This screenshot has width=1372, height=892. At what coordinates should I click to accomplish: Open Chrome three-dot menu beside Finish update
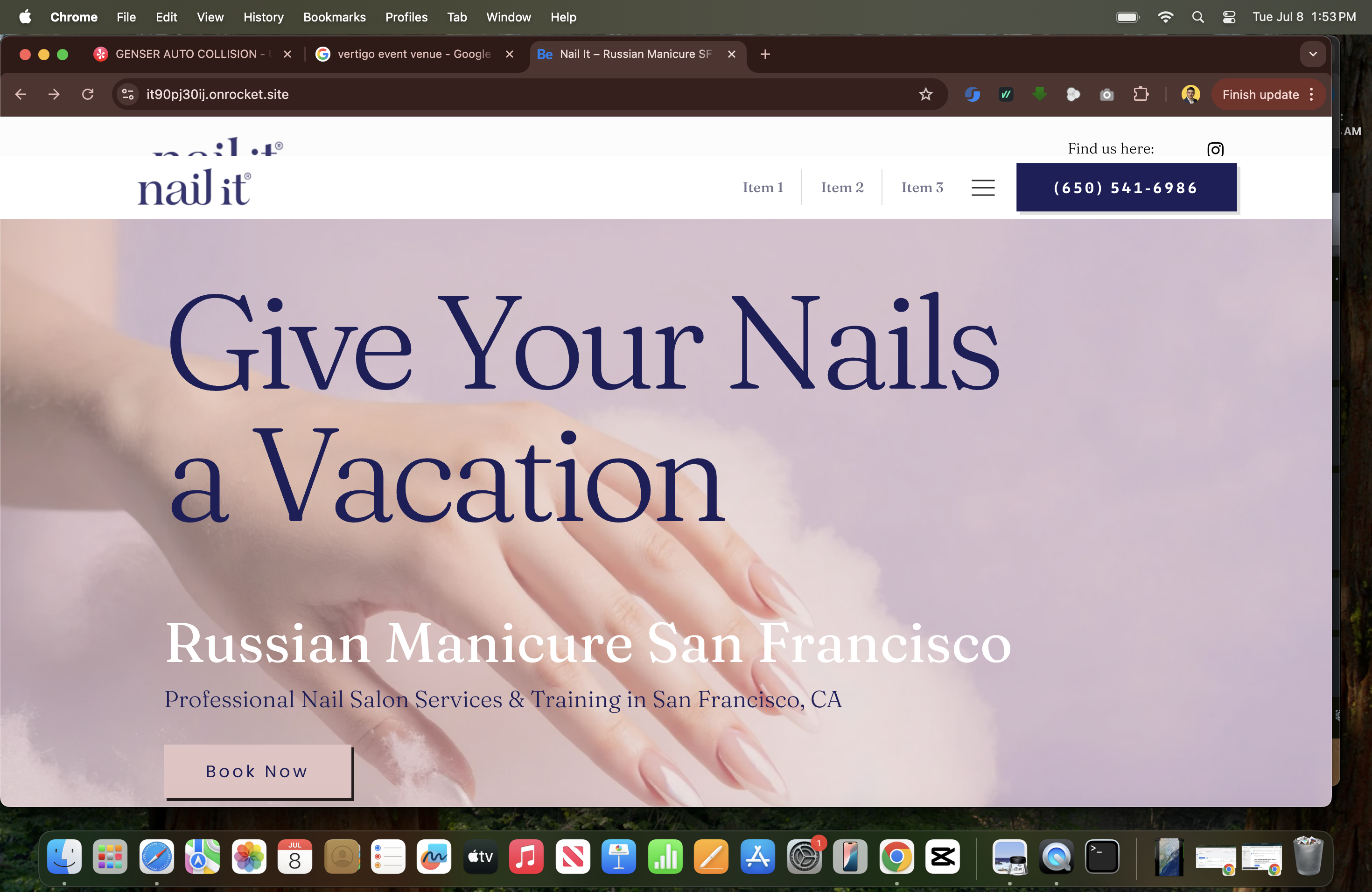1311,95
